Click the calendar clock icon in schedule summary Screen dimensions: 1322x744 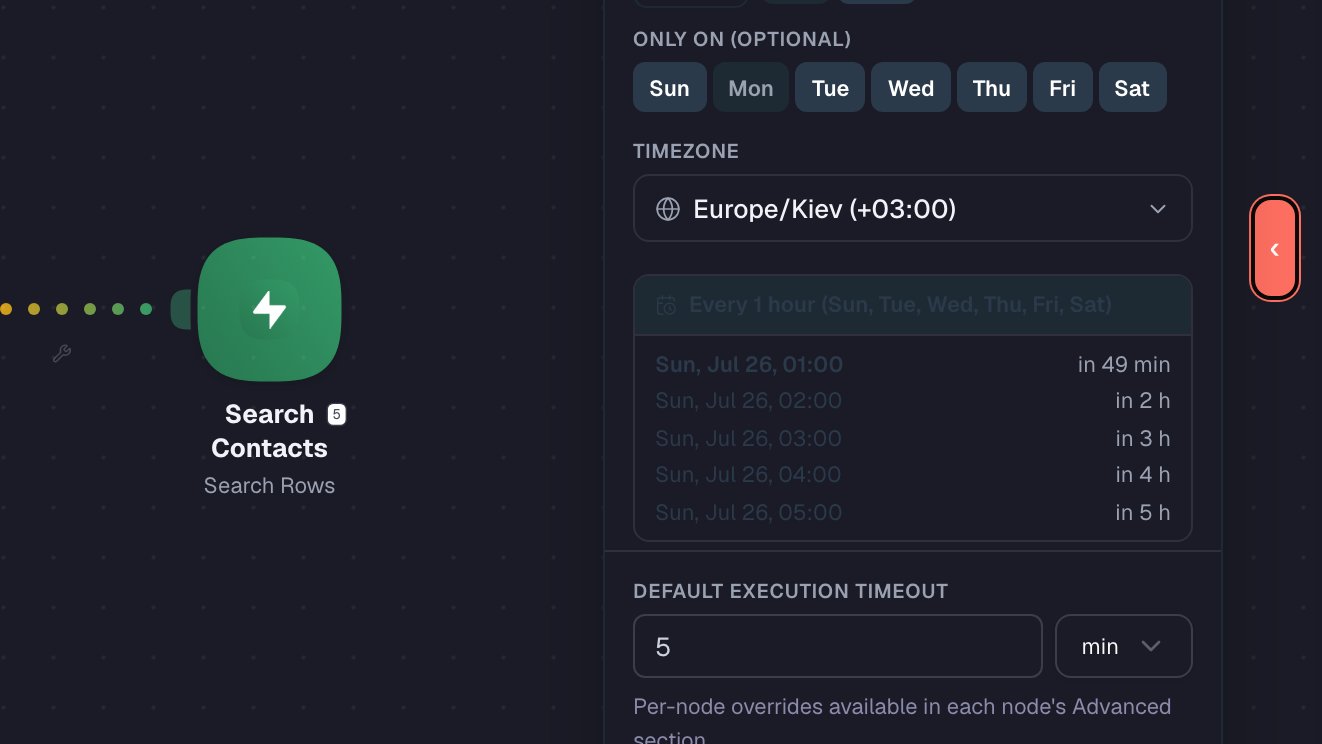tap(666, 305)
